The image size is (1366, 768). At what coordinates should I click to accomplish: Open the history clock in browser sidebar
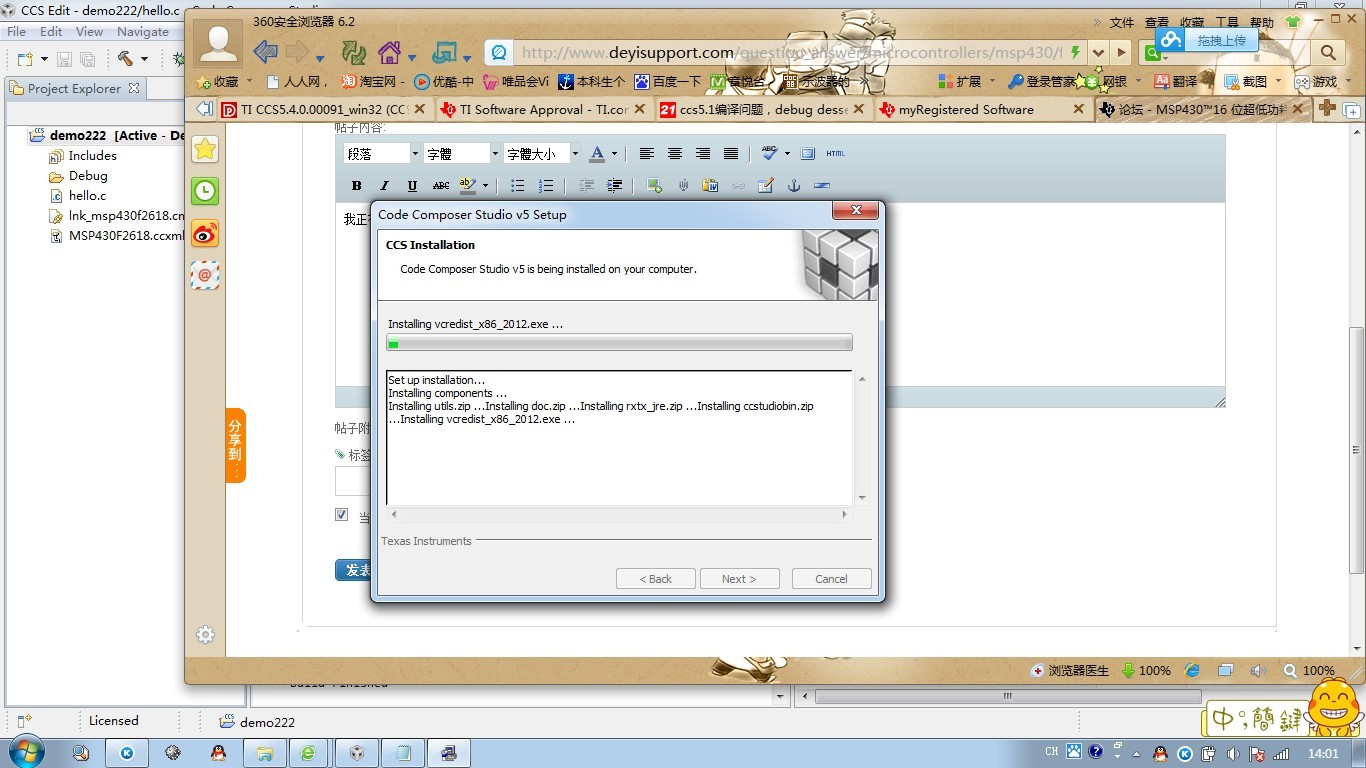(205, 191)
